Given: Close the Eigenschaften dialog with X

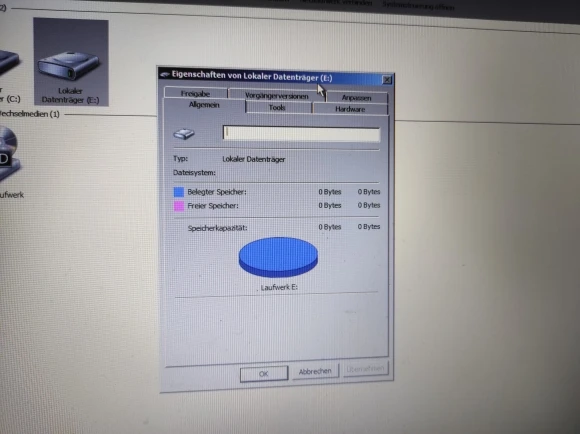Looking at the screenshot, I should click(x=387, y=80).
